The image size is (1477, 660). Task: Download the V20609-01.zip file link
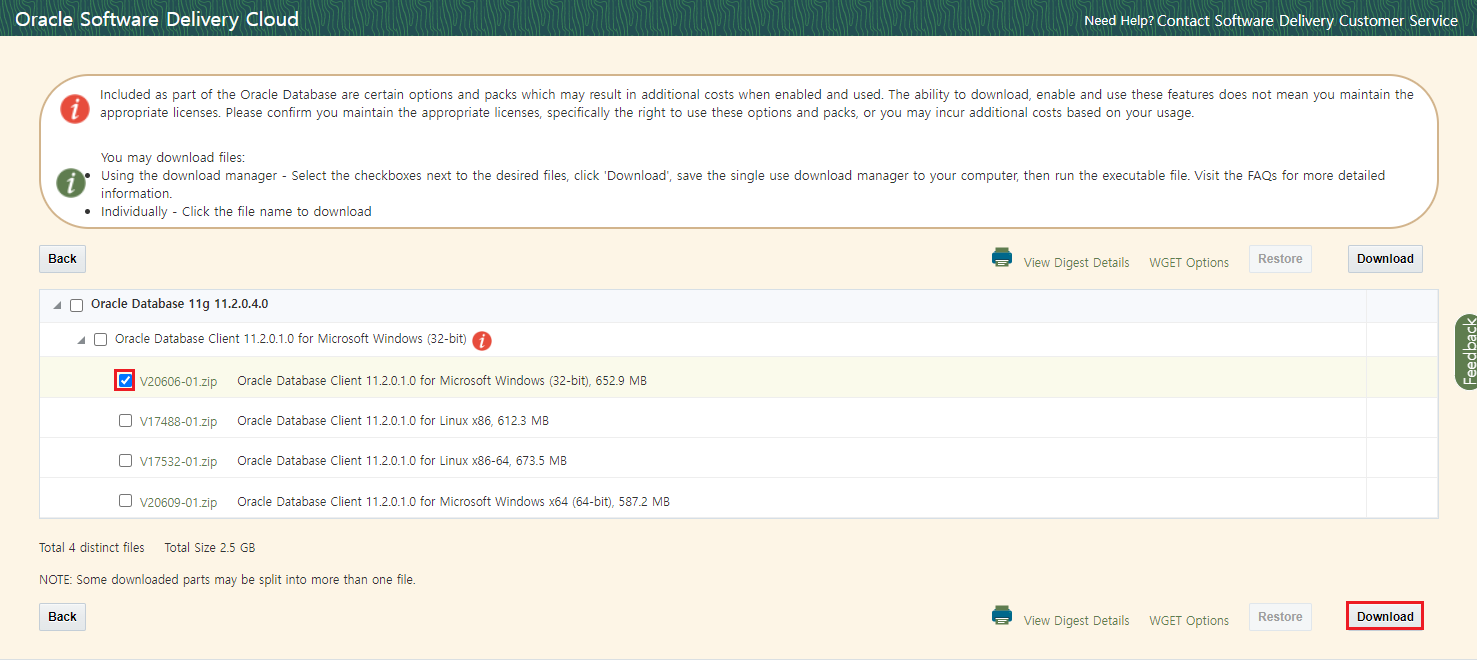point(178,502)
